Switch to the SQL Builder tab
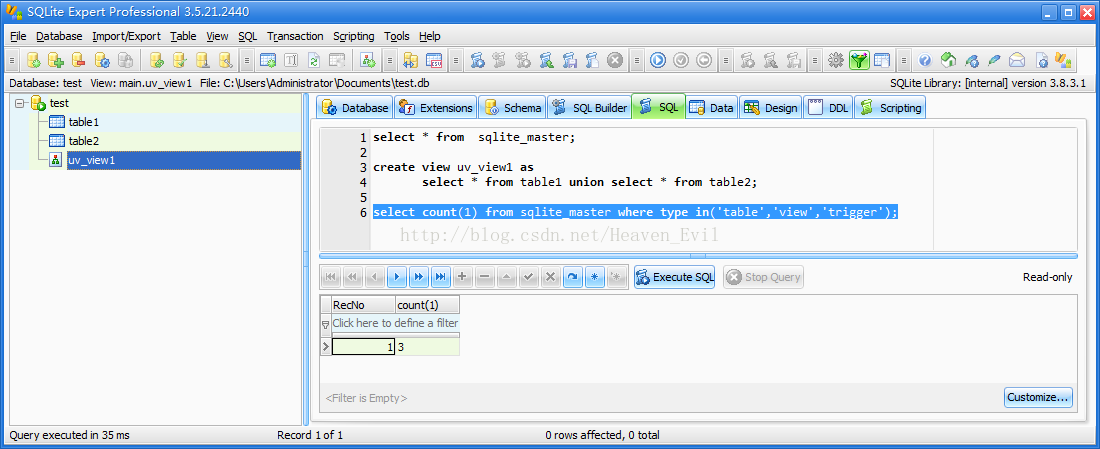 pyautogui.click(x=589, y=107)
